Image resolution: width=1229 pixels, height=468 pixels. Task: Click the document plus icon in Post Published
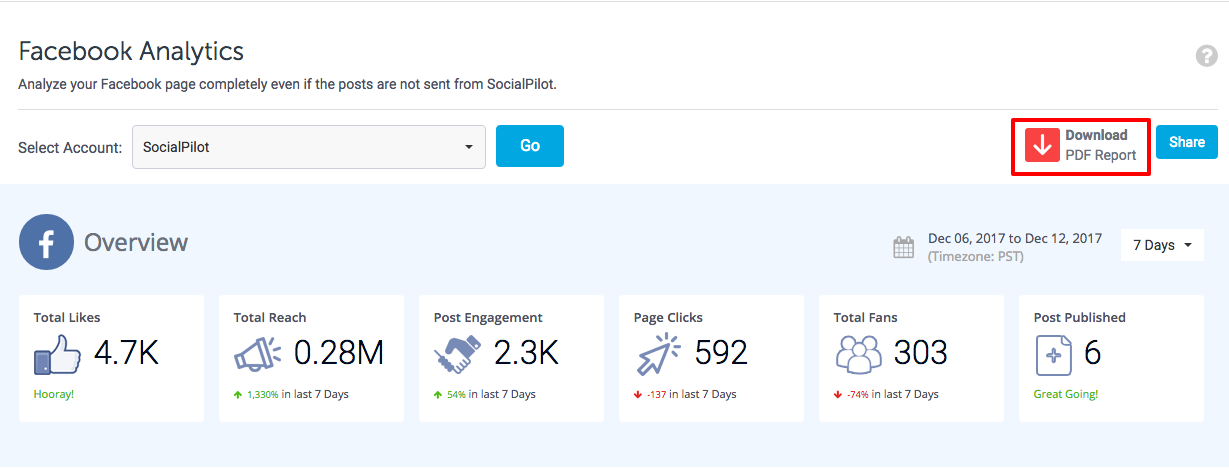(x=1052, y=354)
